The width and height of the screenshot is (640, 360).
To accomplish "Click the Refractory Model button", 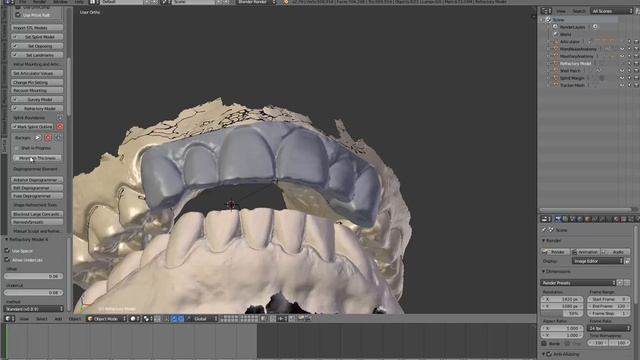I will [37, 108].
